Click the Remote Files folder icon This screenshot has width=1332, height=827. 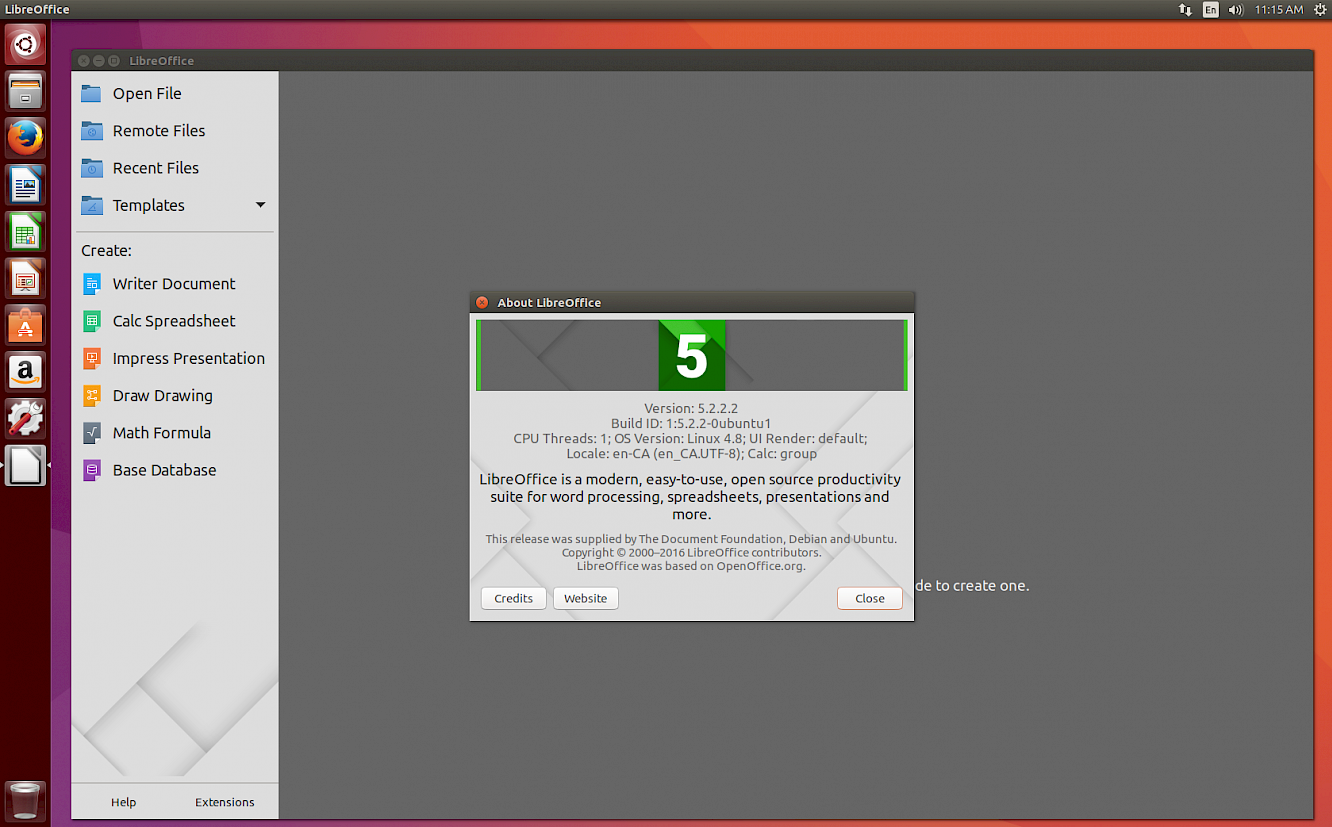[x=92, y=130]
